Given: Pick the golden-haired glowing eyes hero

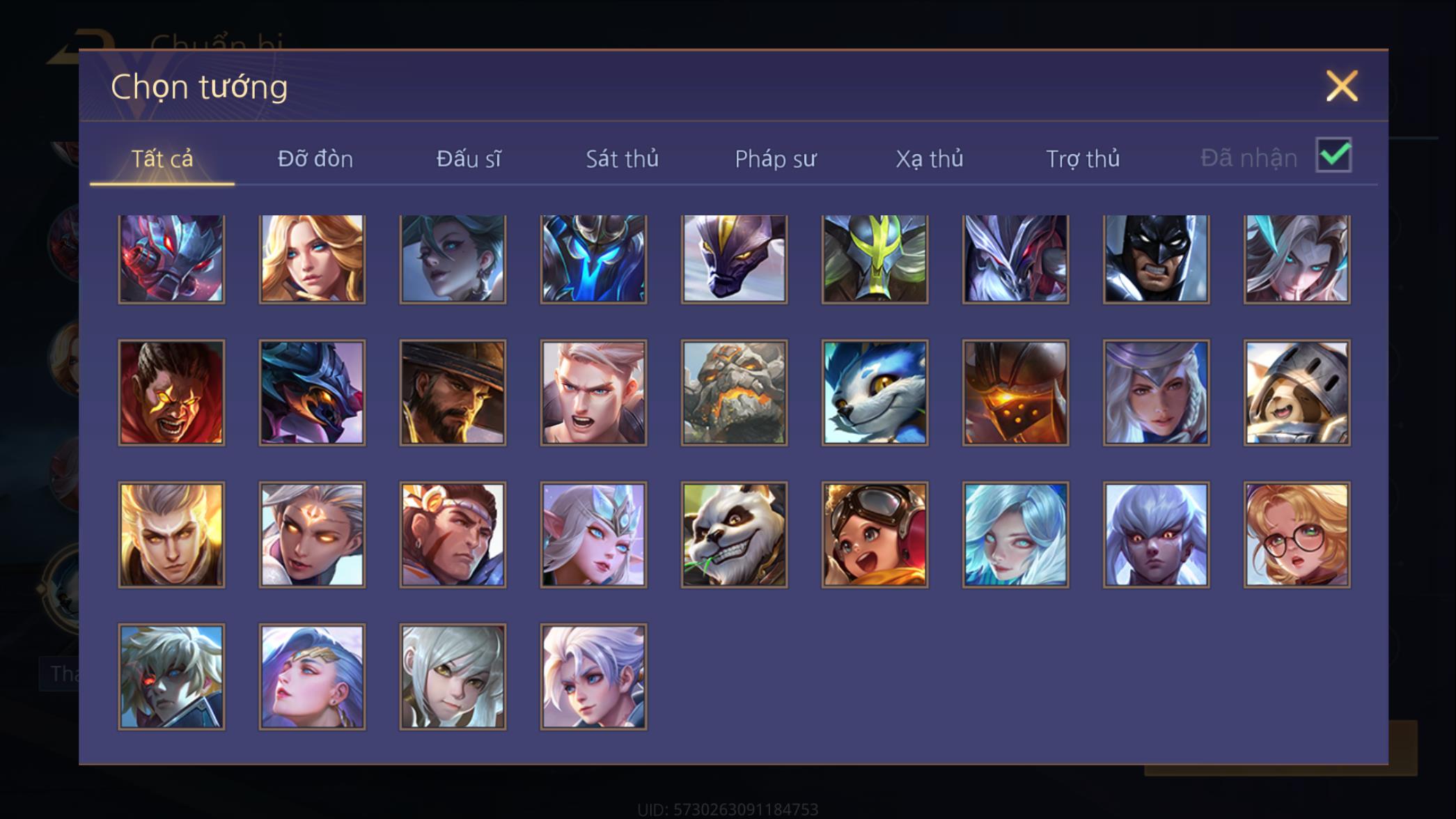Looking at the screenshot, I should pos(171,535).
